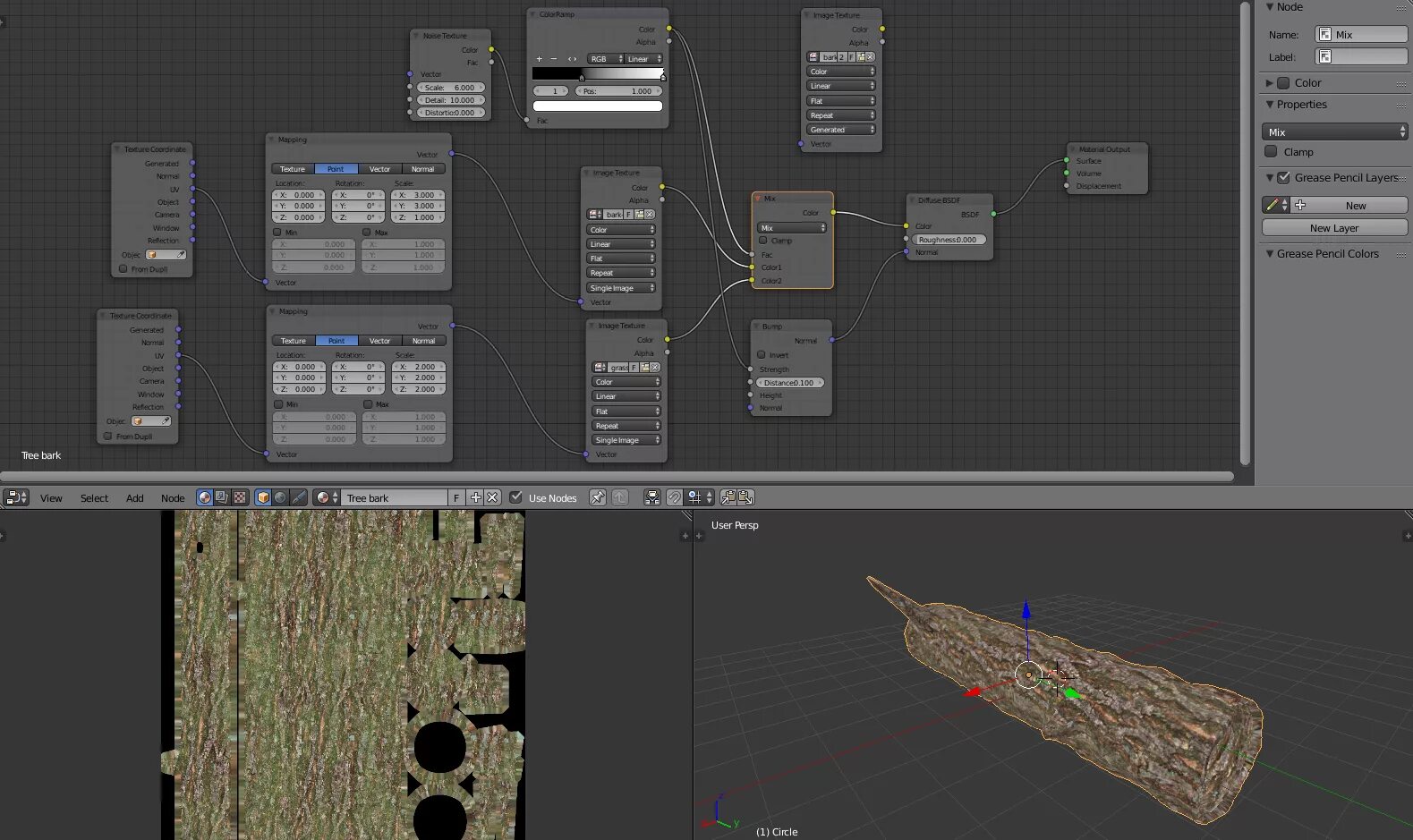This screenshot has height=840, width=1413.
Task: Click the white color swatch in ColorRamp
Action: pyautogui.click(x=598, y=106)
